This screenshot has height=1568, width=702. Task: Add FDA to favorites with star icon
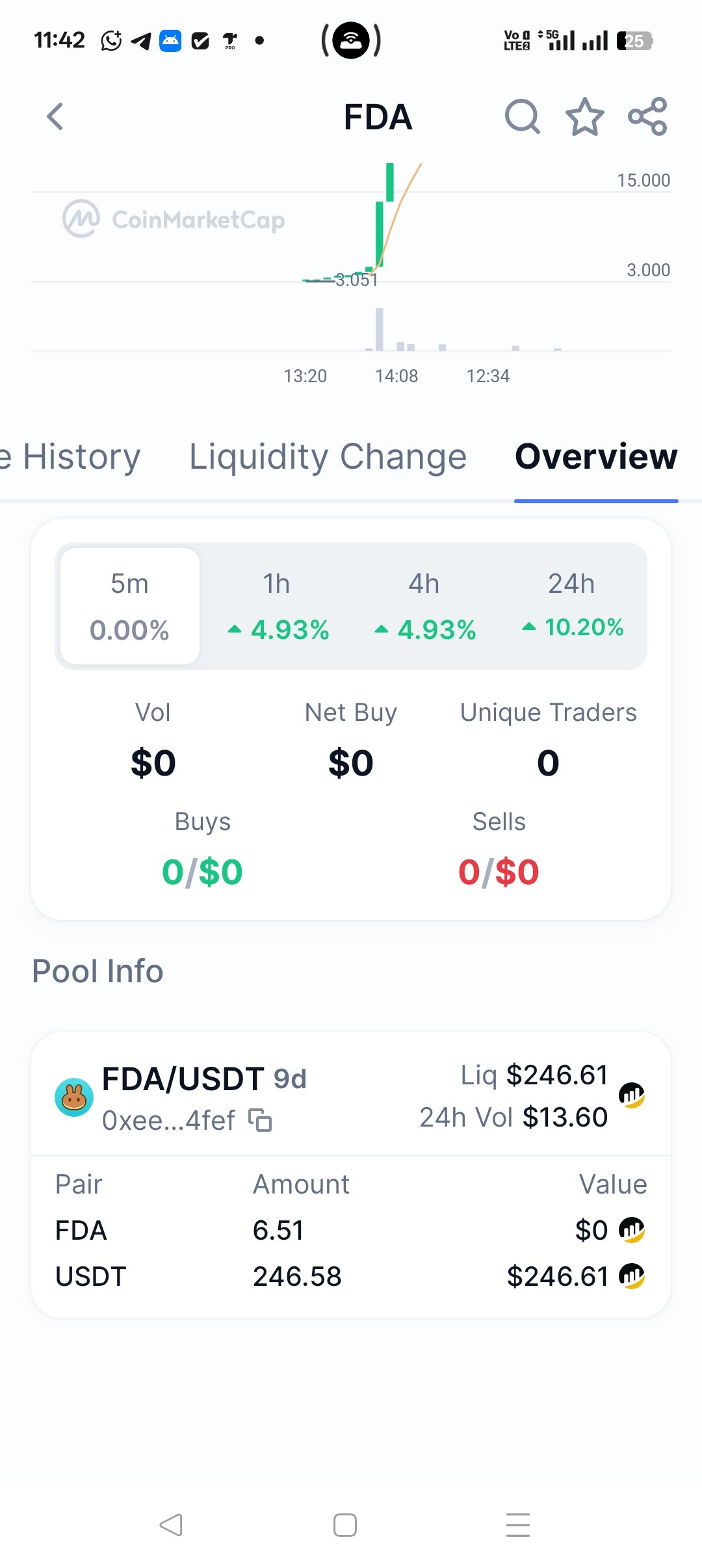585,117
